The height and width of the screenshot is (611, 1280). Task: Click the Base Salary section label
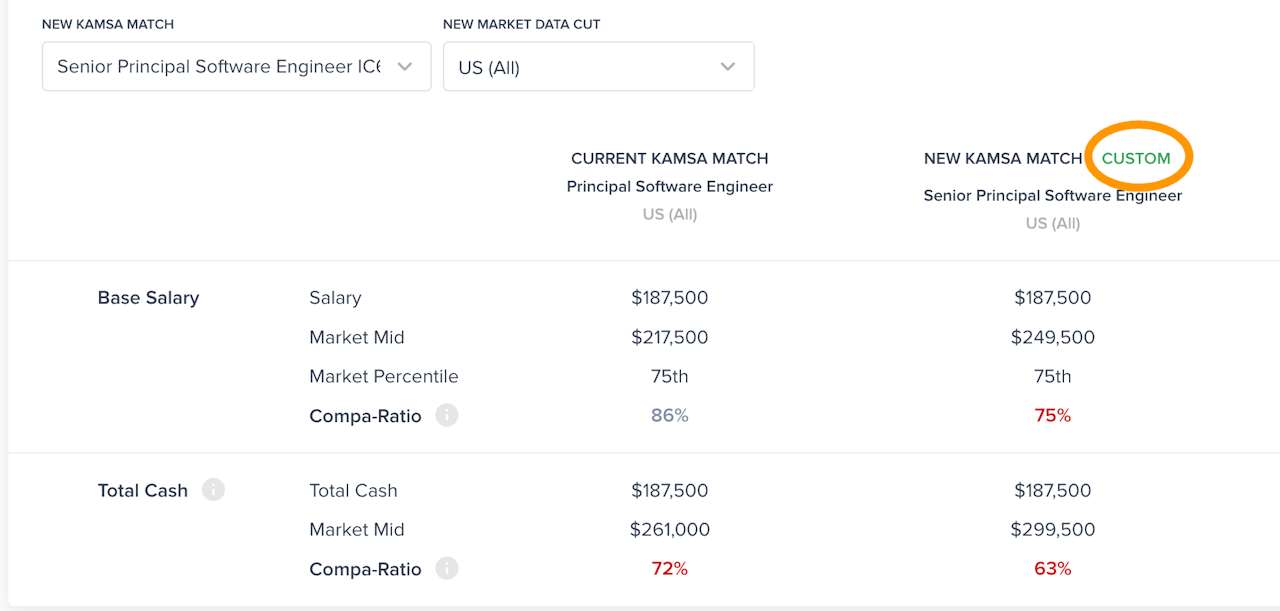(148, 297)
